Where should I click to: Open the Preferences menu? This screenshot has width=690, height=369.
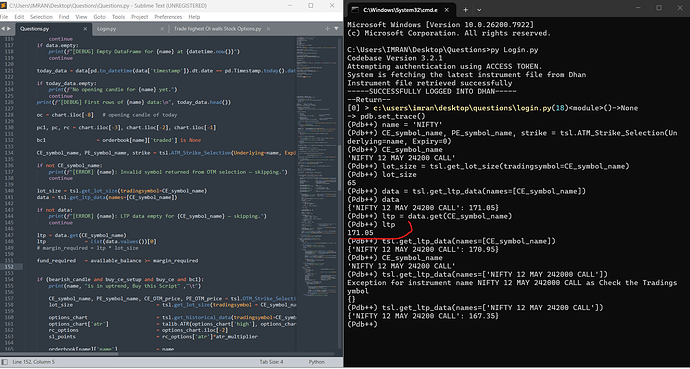pos(168,17)
